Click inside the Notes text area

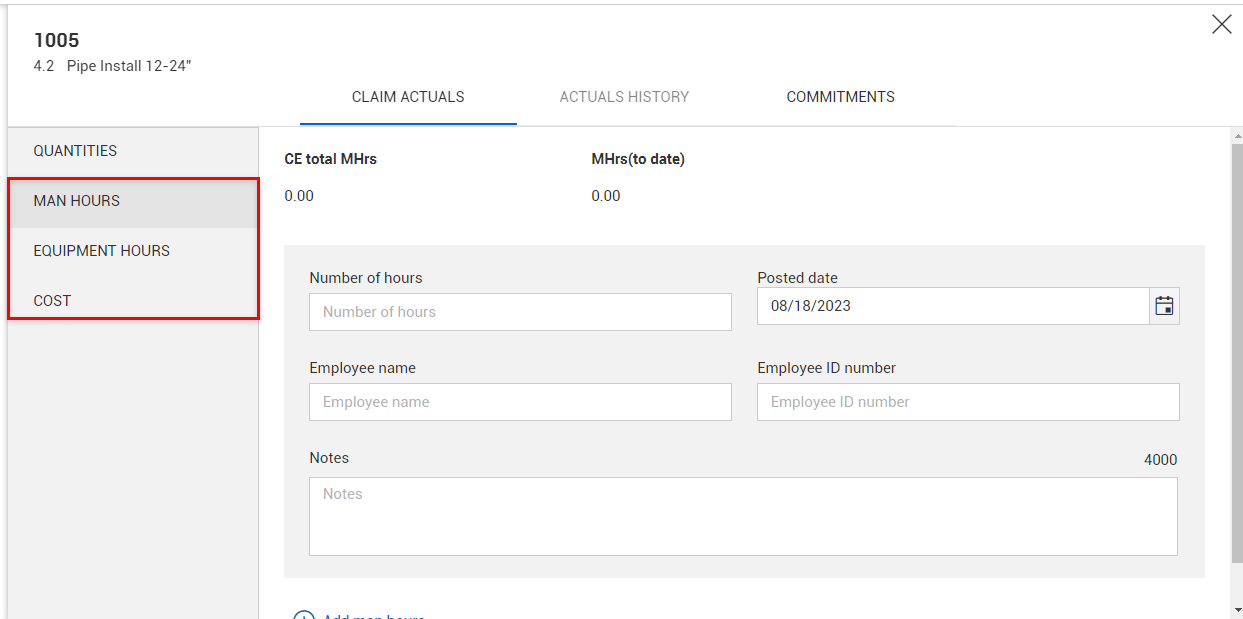click(742, 516)
